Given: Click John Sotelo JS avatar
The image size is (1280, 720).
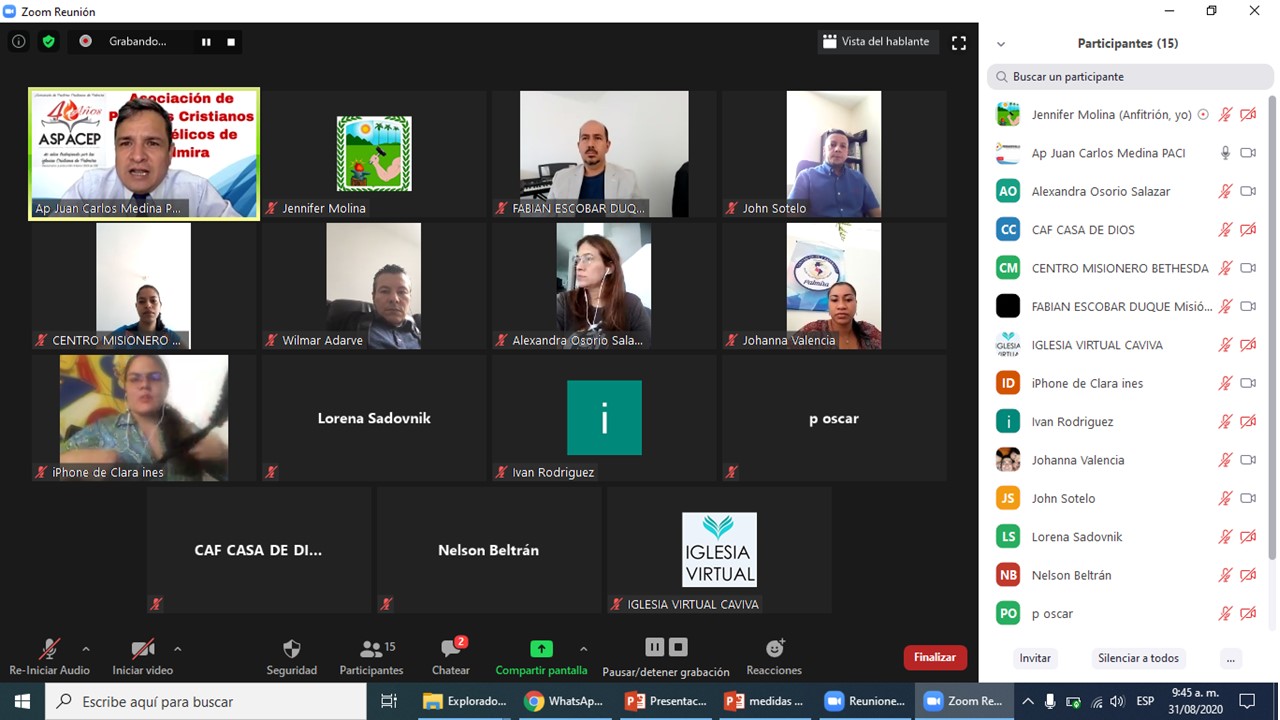Looking at the screenshot, I should 1008,498.
